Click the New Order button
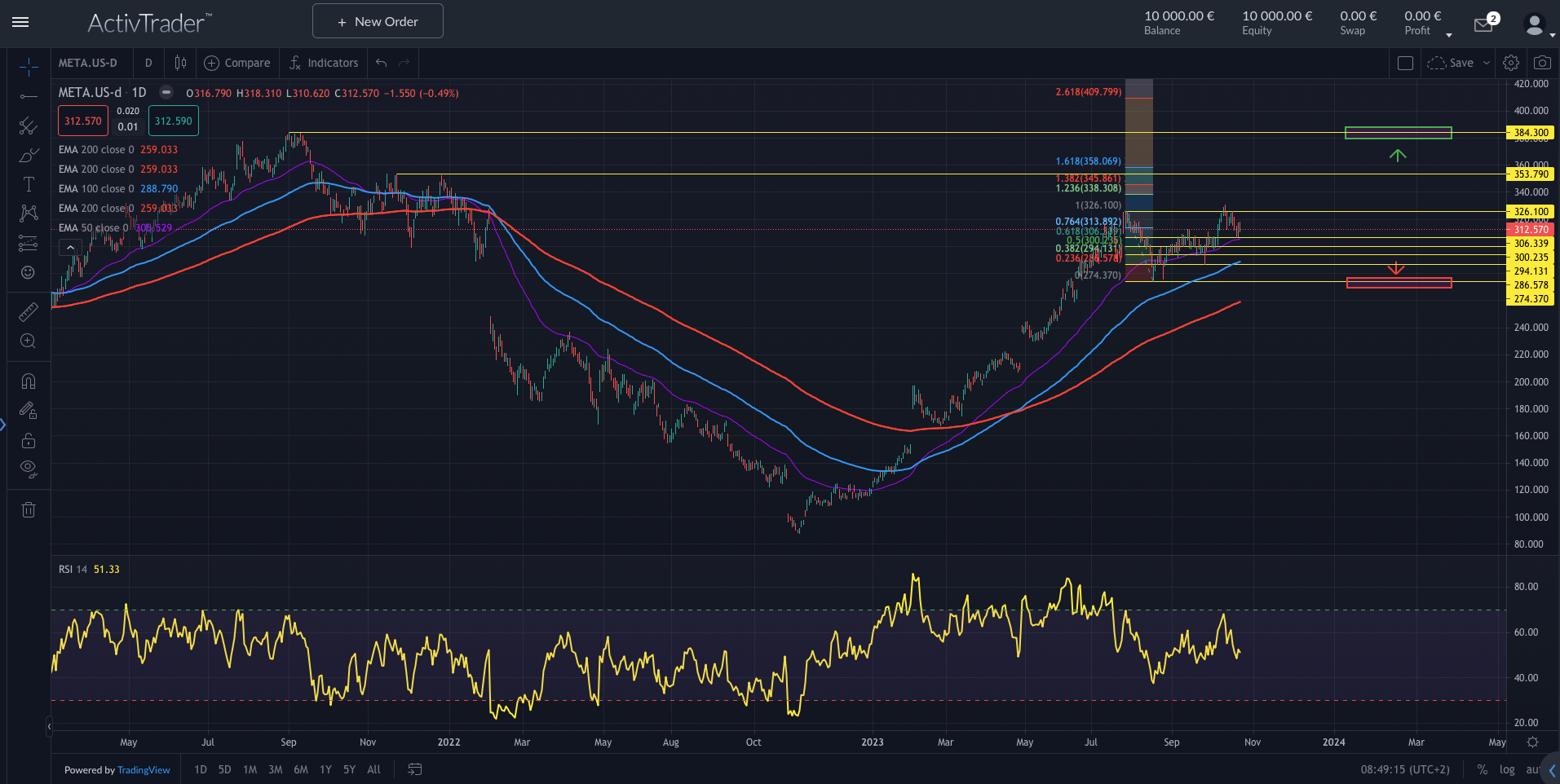 (x=378, y=21)
